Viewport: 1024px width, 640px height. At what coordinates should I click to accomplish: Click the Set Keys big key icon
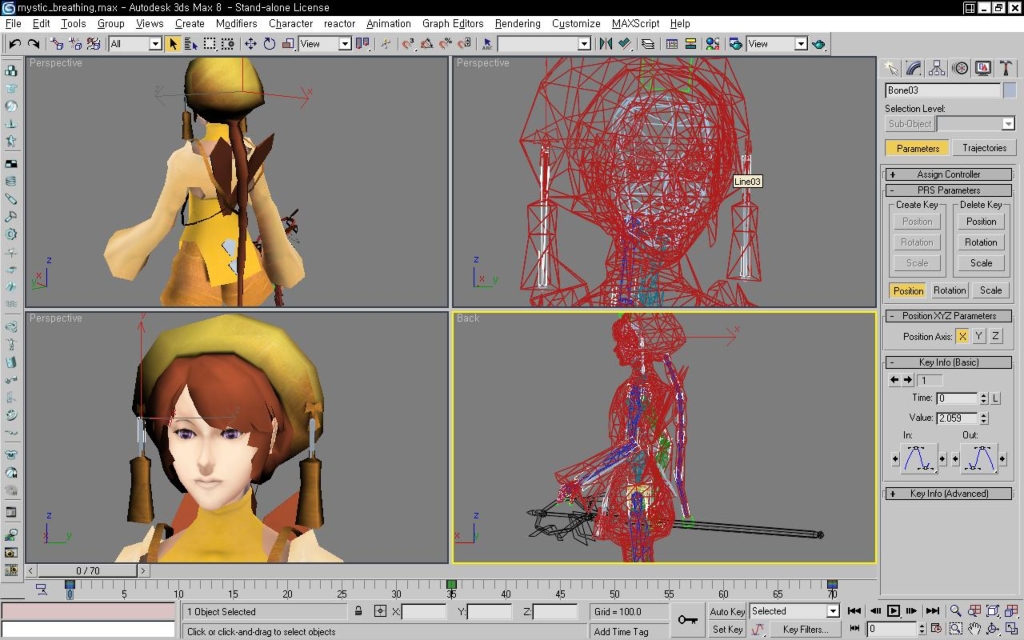[x=687, y=620]
